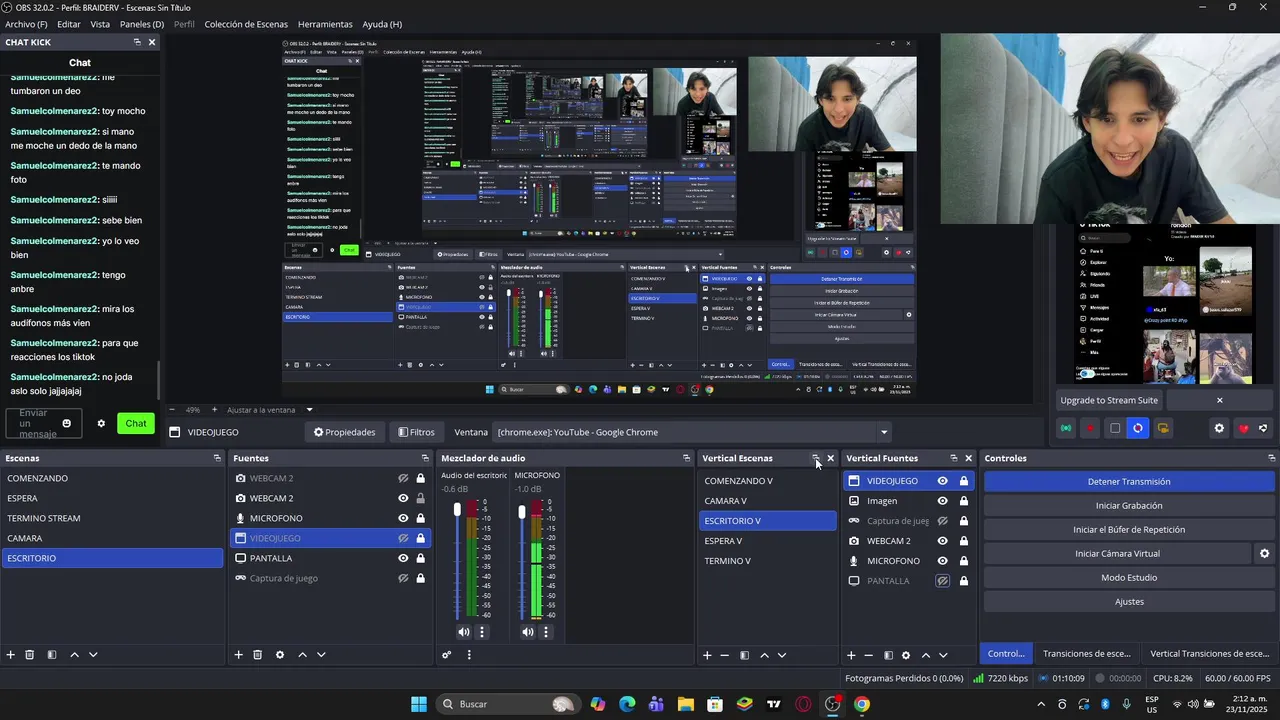
Task: Open Editar menu
Action: tap(69, 24)
